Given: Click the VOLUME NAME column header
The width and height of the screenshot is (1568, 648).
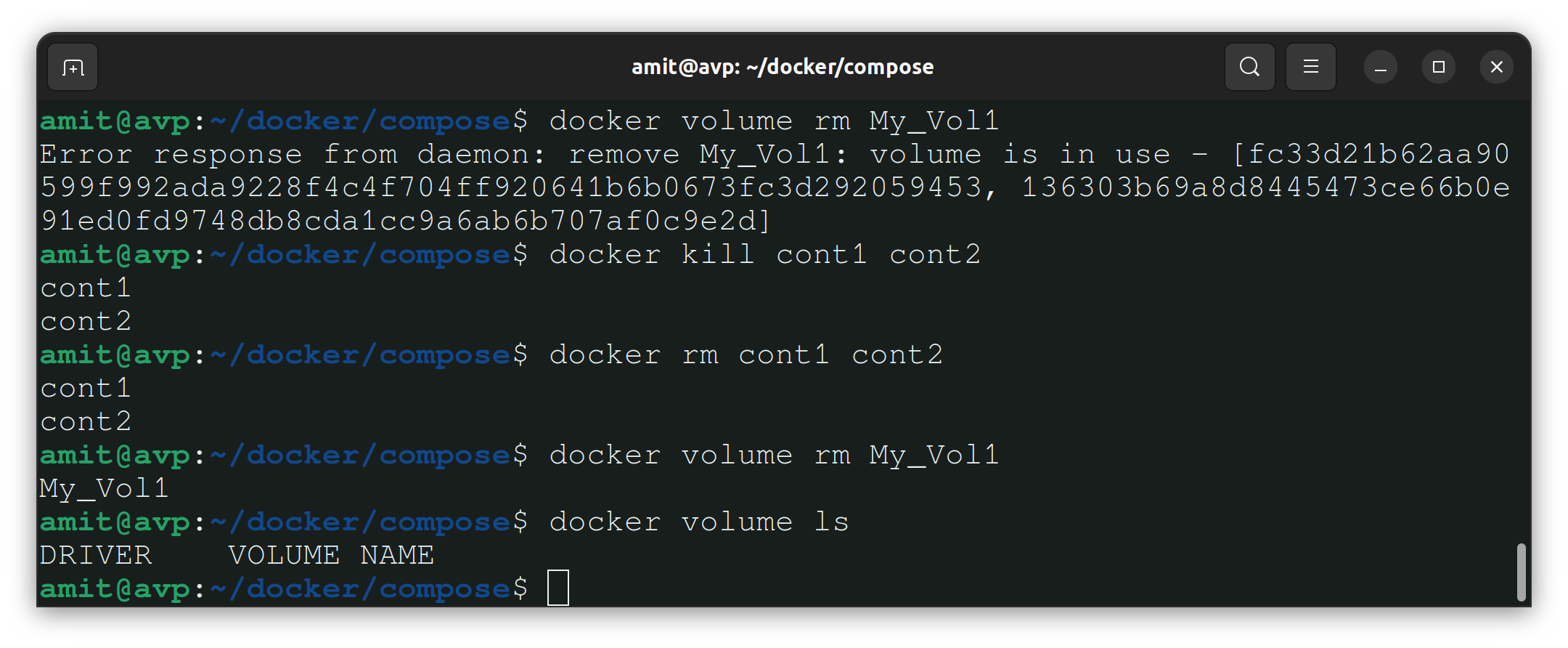Looking at the screenshot, I should click(332, 555).
